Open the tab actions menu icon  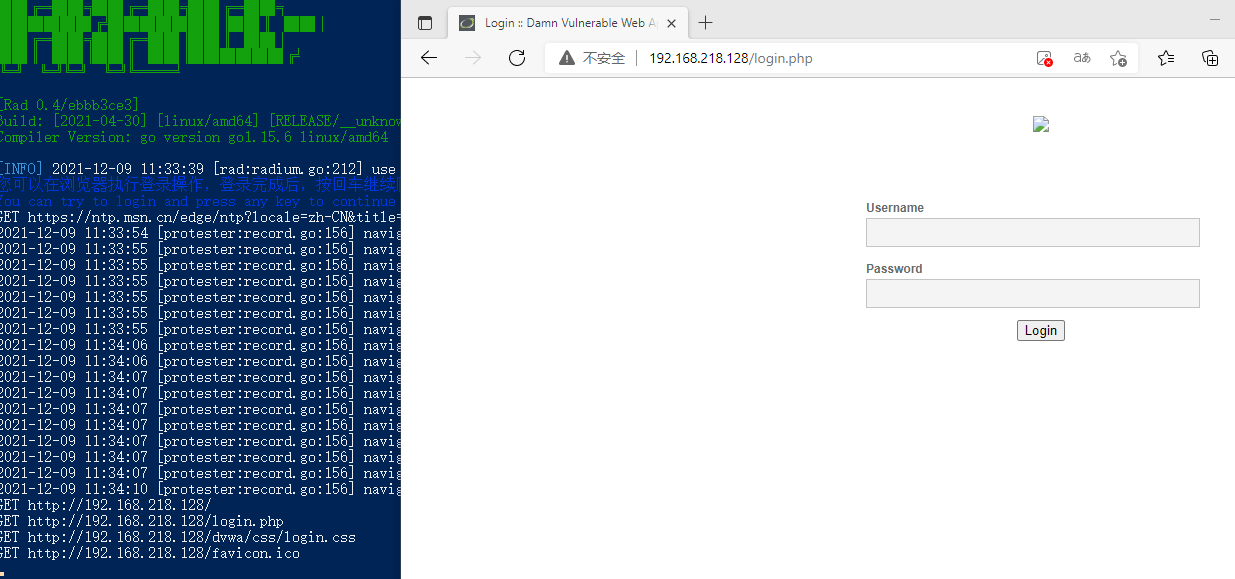[425, 23]
